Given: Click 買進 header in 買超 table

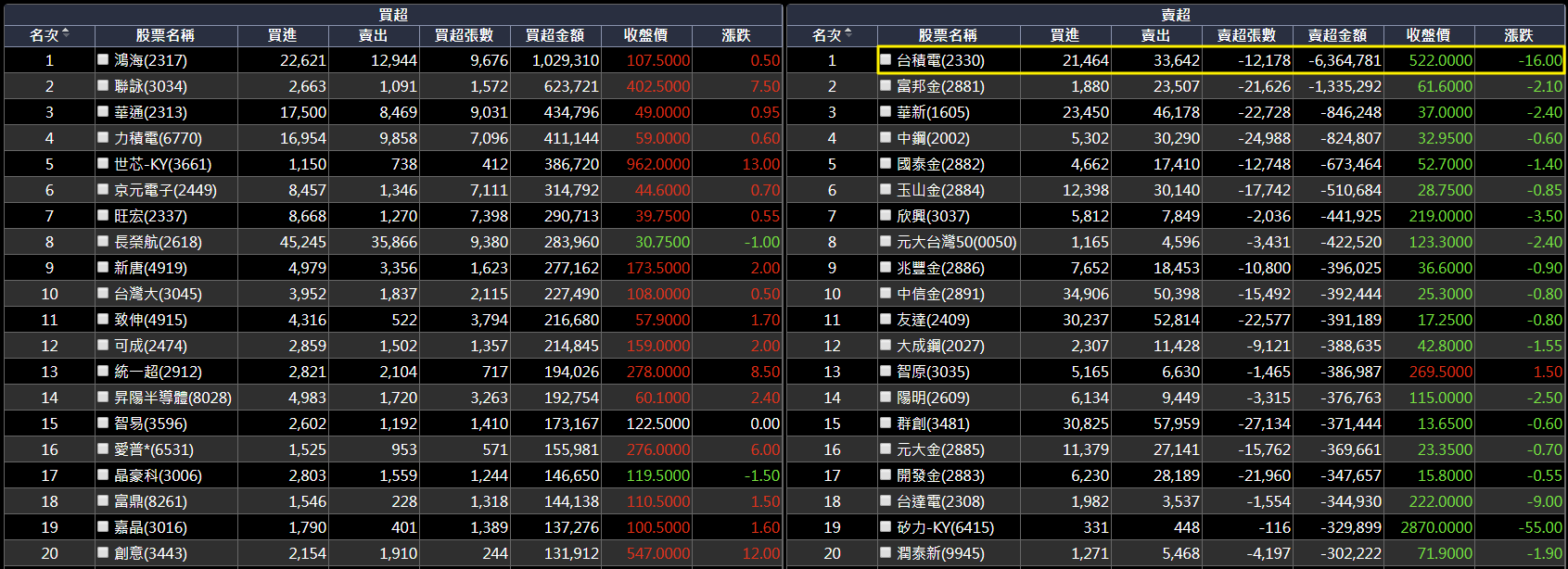Looking at the screenshot, I should click(x=283, y=35).
